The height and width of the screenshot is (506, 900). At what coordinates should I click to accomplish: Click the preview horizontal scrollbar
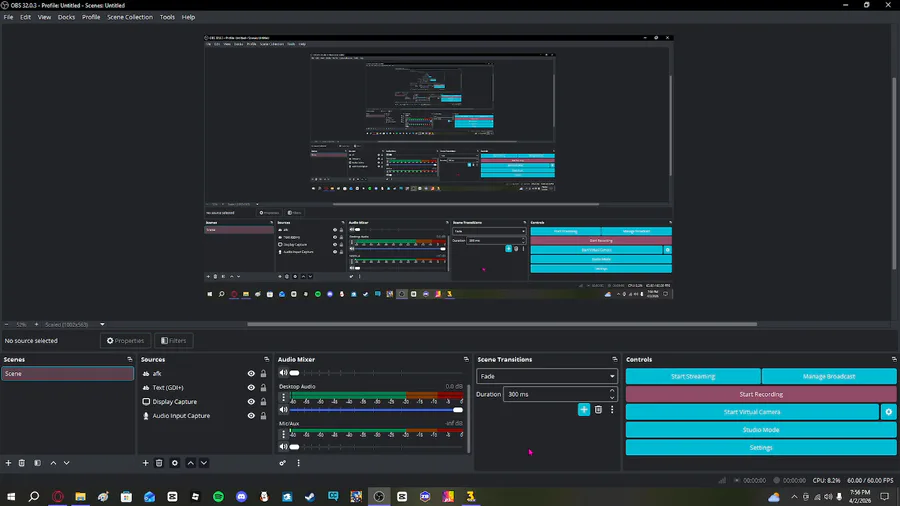point(502,324)
